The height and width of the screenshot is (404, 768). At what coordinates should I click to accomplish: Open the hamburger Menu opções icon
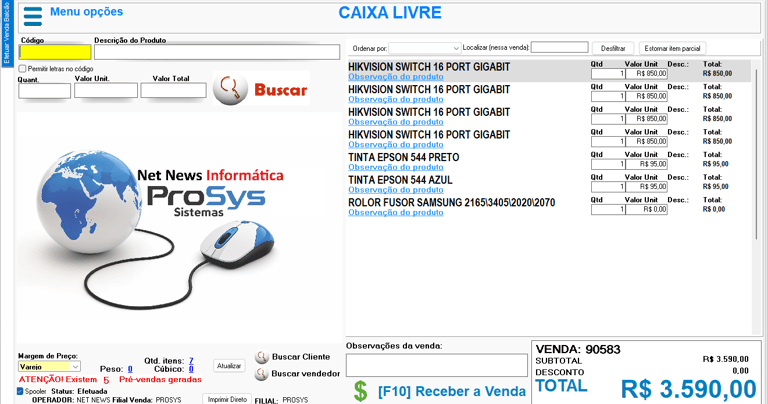point(33,16)
